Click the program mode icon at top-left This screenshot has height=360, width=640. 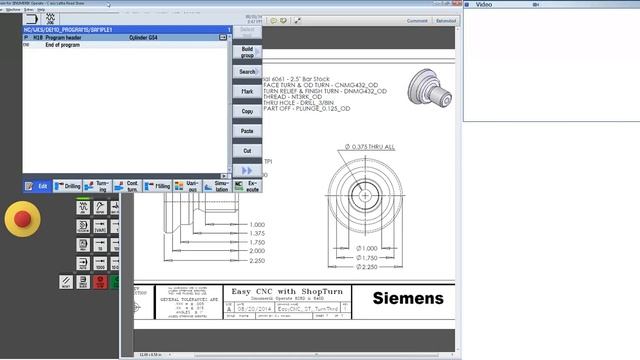point(31,19)
